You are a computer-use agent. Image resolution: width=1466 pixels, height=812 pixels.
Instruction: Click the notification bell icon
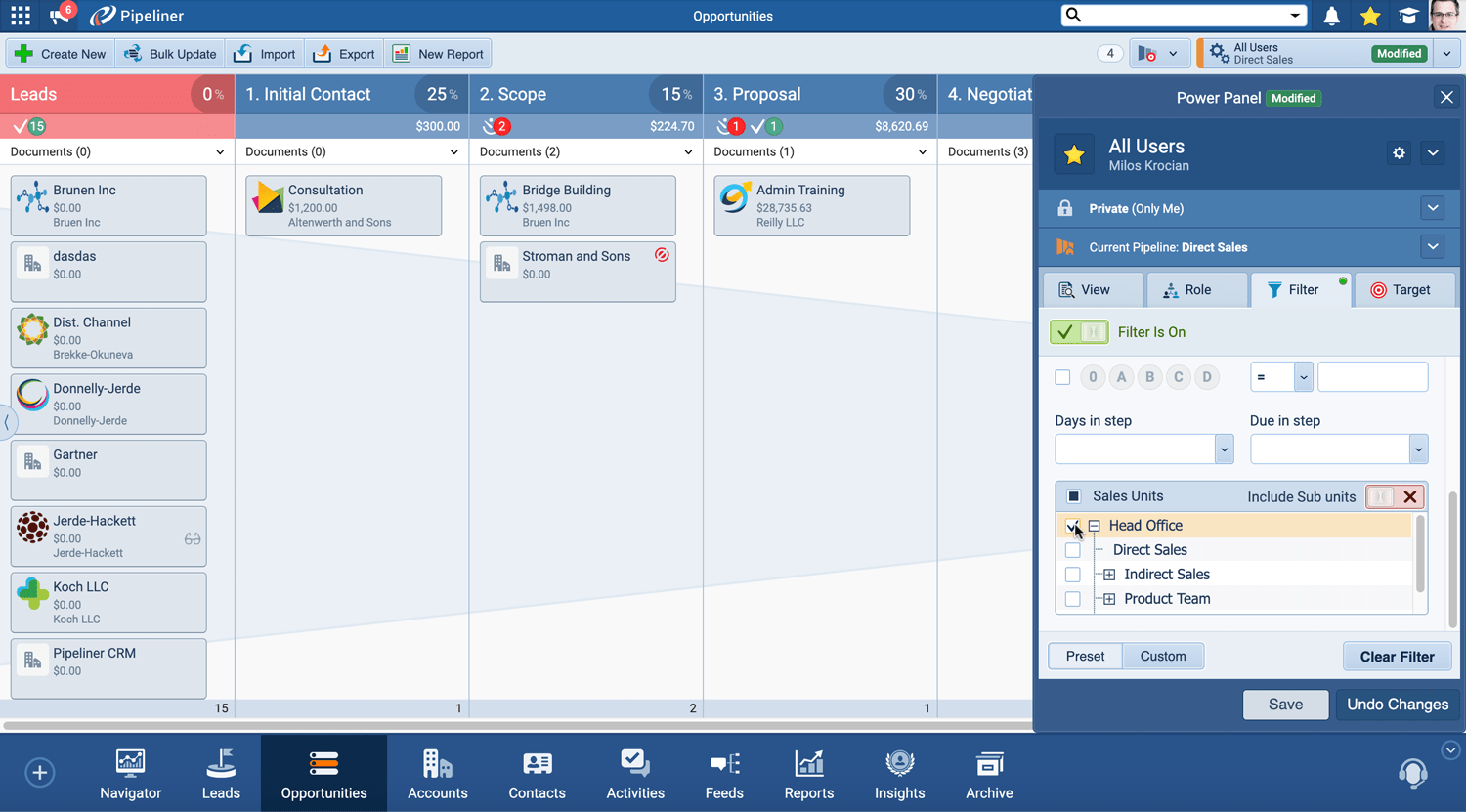[1331, 16]
